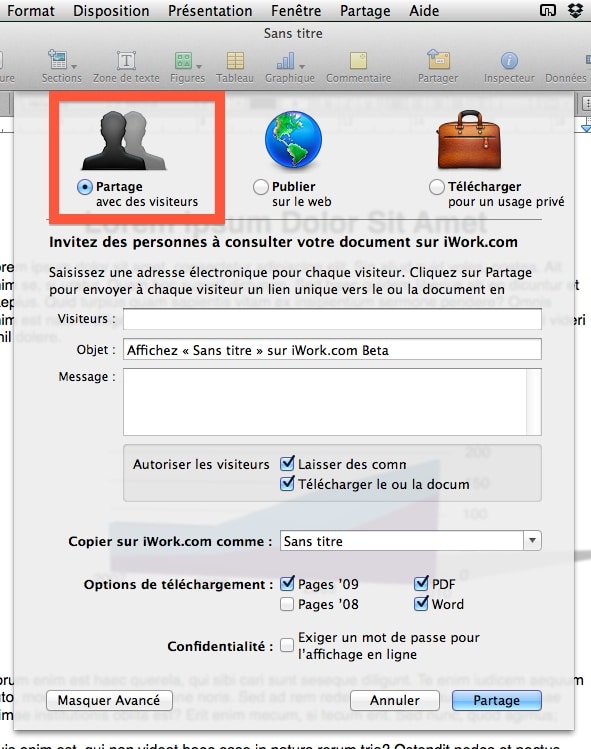
Task: Open the Figures shapes tool
Action: pos(183,61)
